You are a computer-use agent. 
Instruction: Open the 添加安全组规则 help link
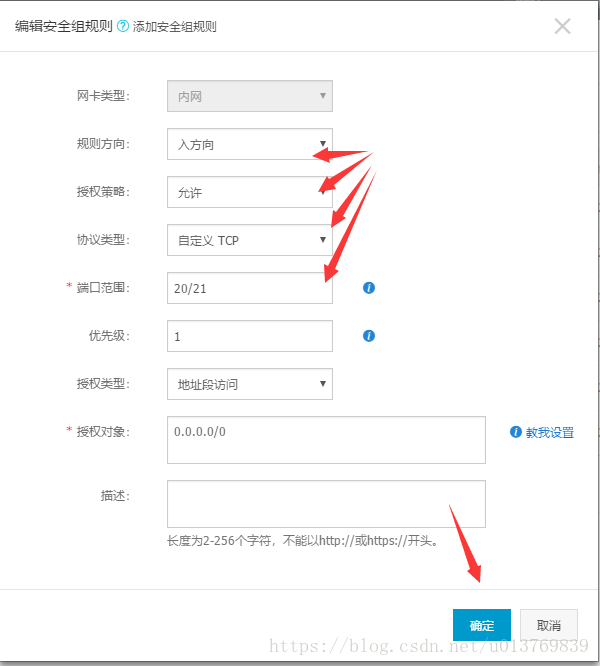click(175, 26)
